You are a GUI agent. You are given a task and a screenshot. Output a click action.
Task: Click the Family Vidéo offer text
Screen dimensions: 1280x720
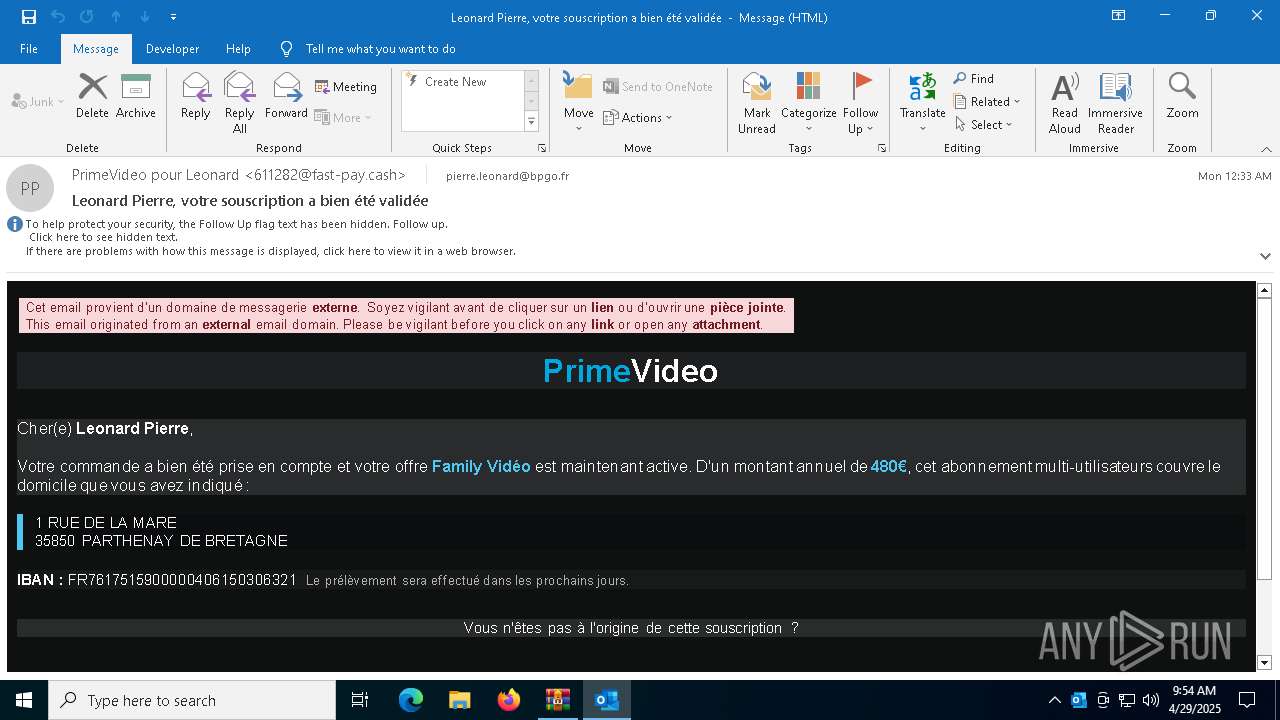point(481,467)
